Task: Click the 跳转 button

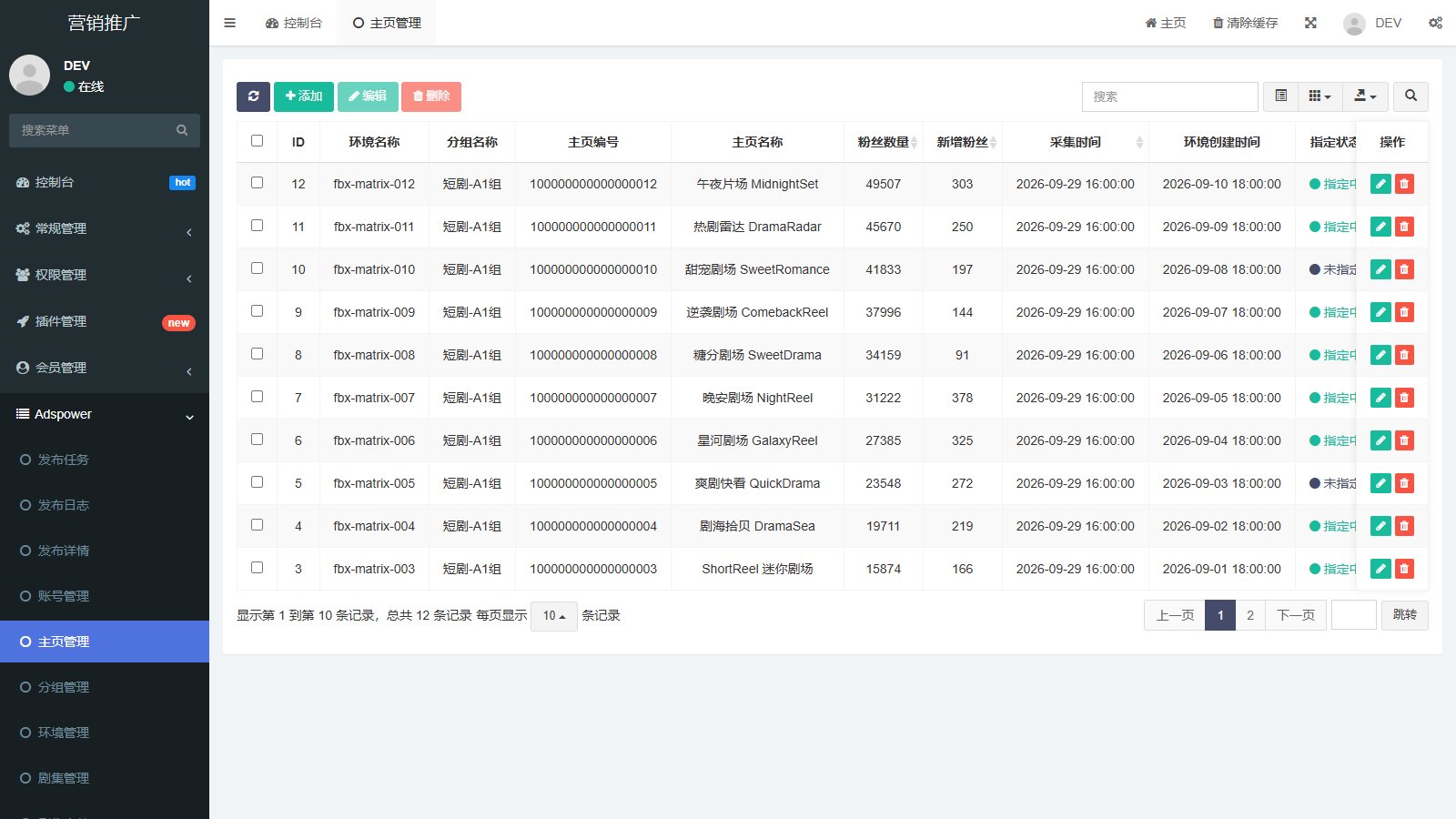Action: (1405, 615)
